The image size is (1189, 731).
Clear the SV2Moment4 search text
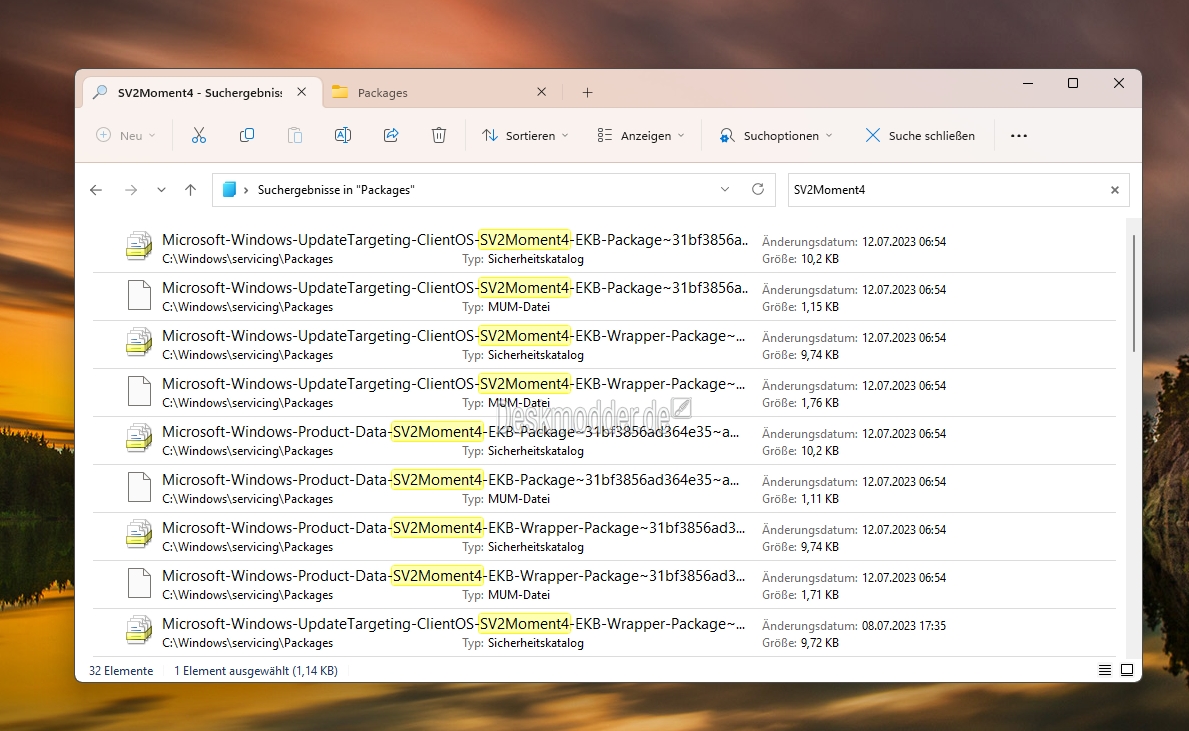click(x=1115, y=190)
